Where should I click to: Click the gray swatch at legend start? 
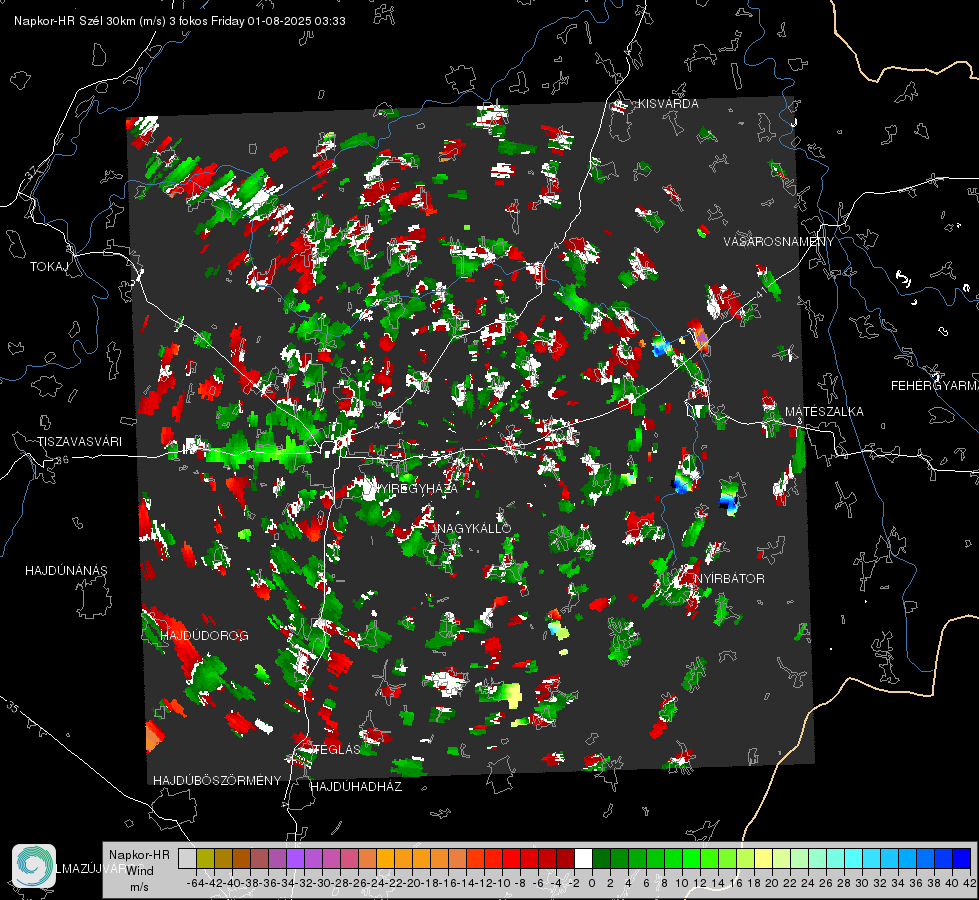187,859
